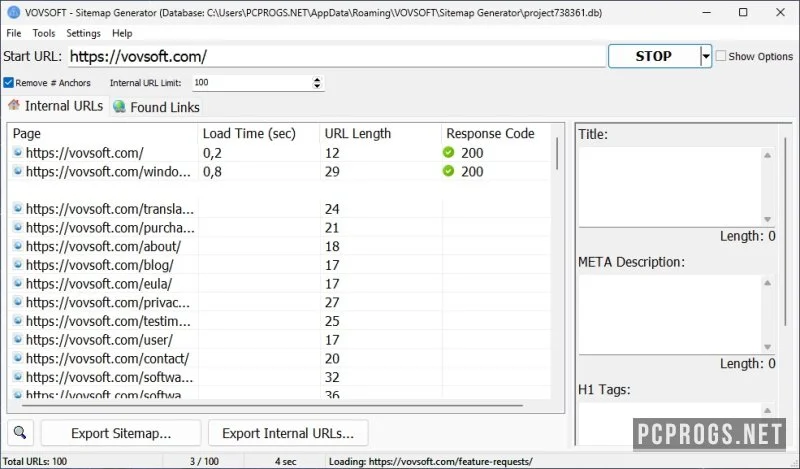Sort by the Page column header

click(104, 134)
